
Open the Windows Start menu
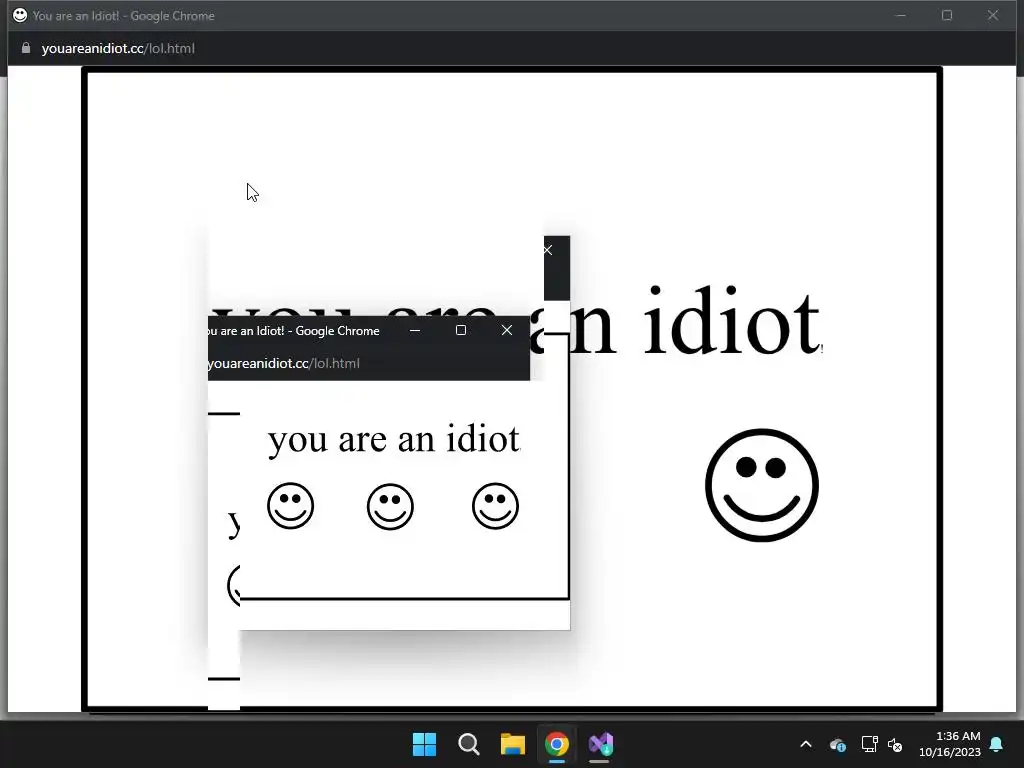(424, 744)
